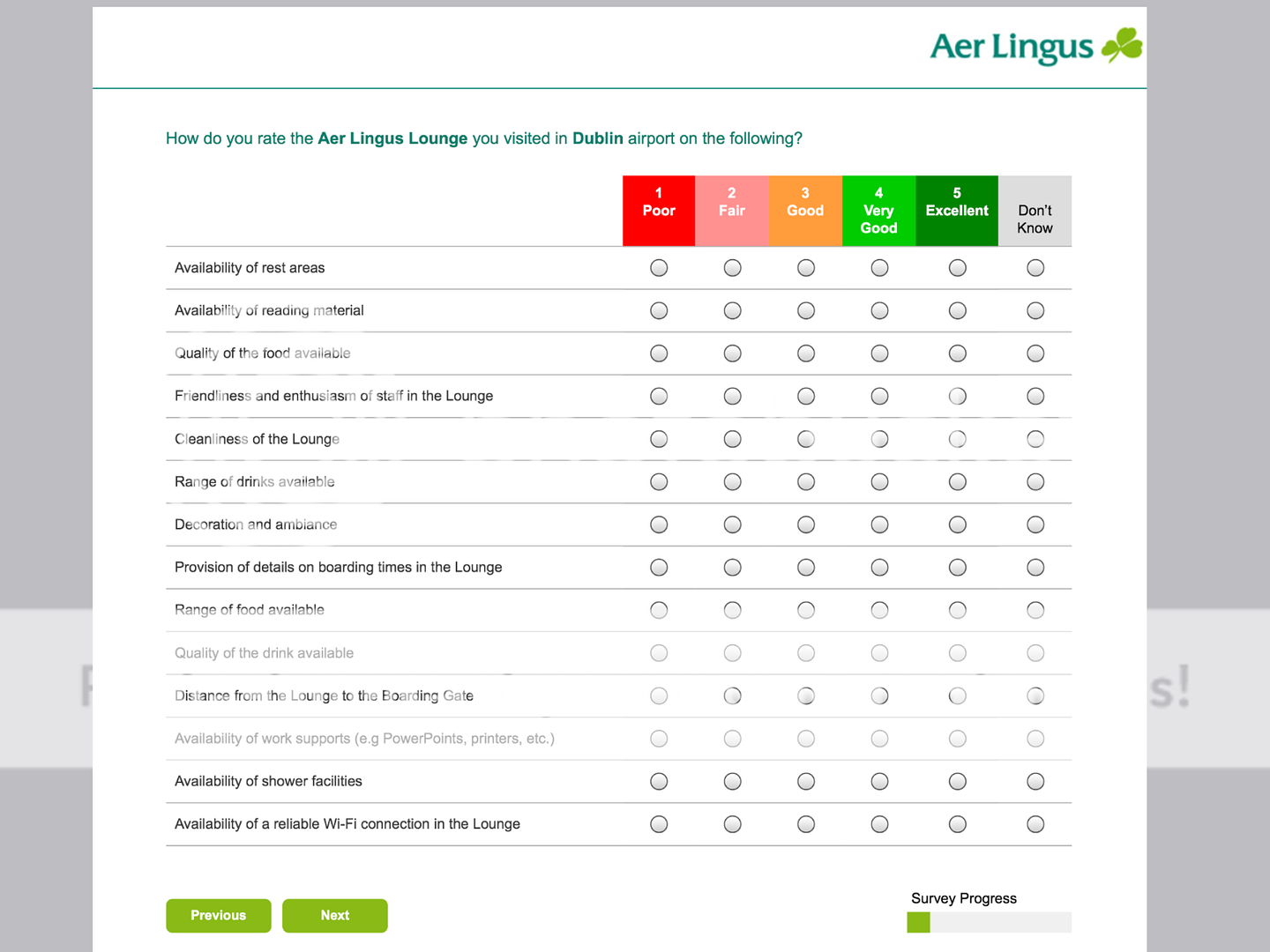1270x952 pixels.
Task: Rate distance to Boarding Gate as Good
Action: tap(805, 695)
